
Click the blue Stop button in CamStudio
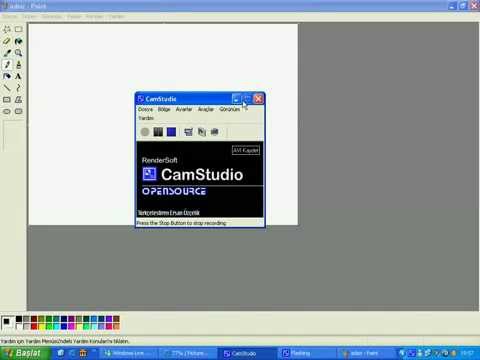[171, 132]
